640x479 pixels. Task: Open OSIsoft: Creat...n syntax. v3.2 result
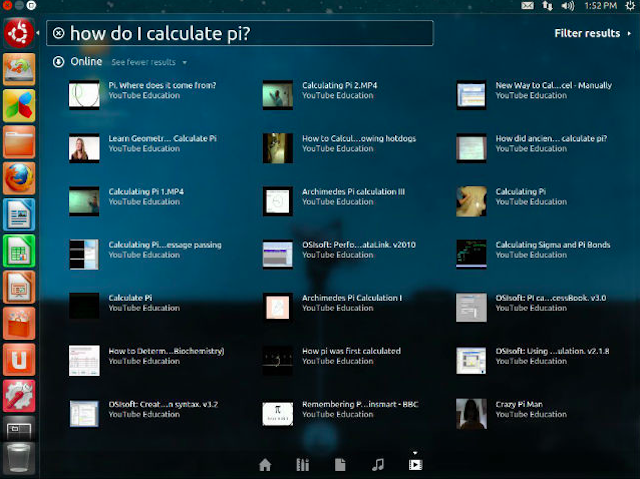point(163,404)
